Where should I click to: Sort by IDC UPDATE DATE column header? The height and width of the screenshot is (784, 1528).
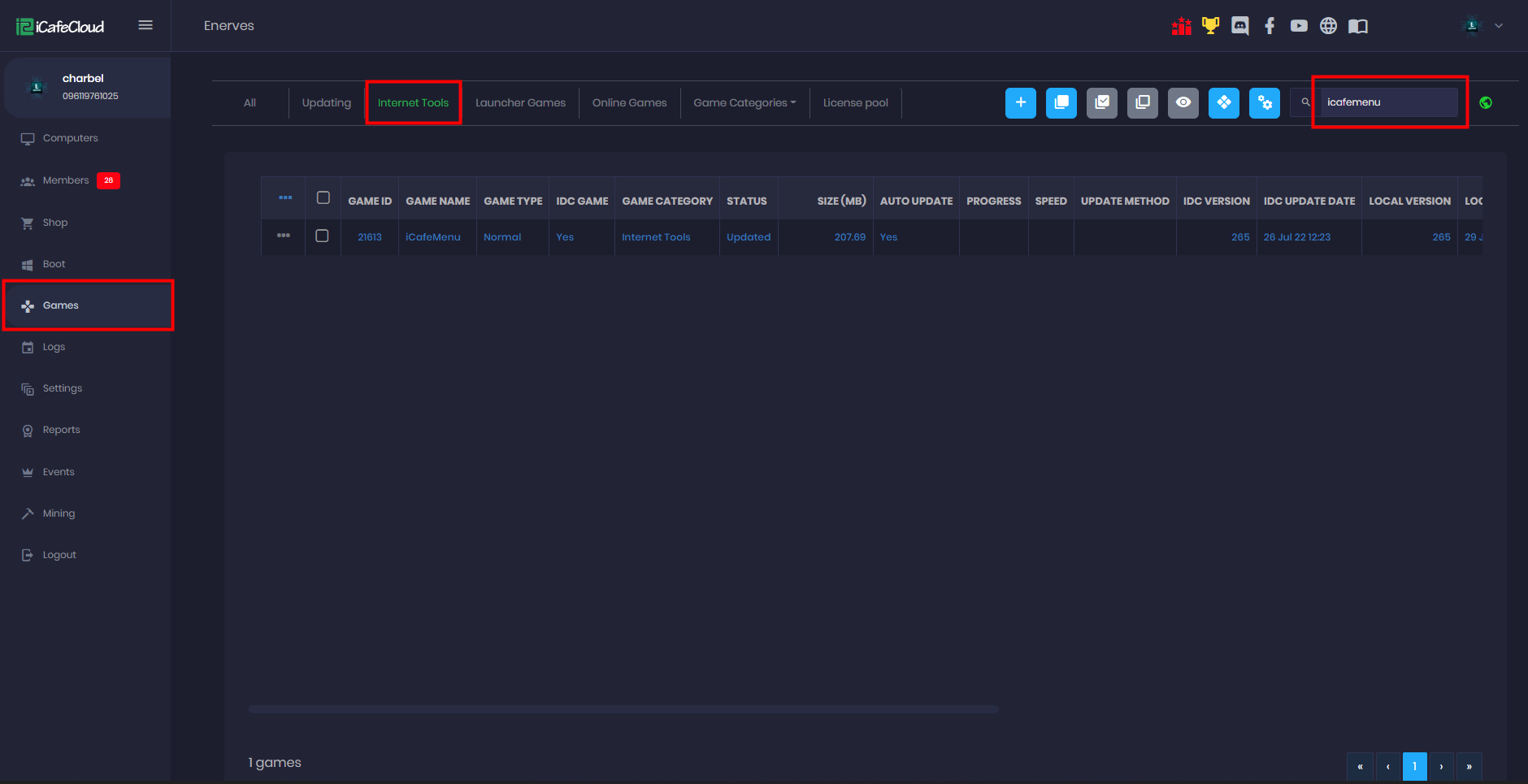click(1309, 201)
